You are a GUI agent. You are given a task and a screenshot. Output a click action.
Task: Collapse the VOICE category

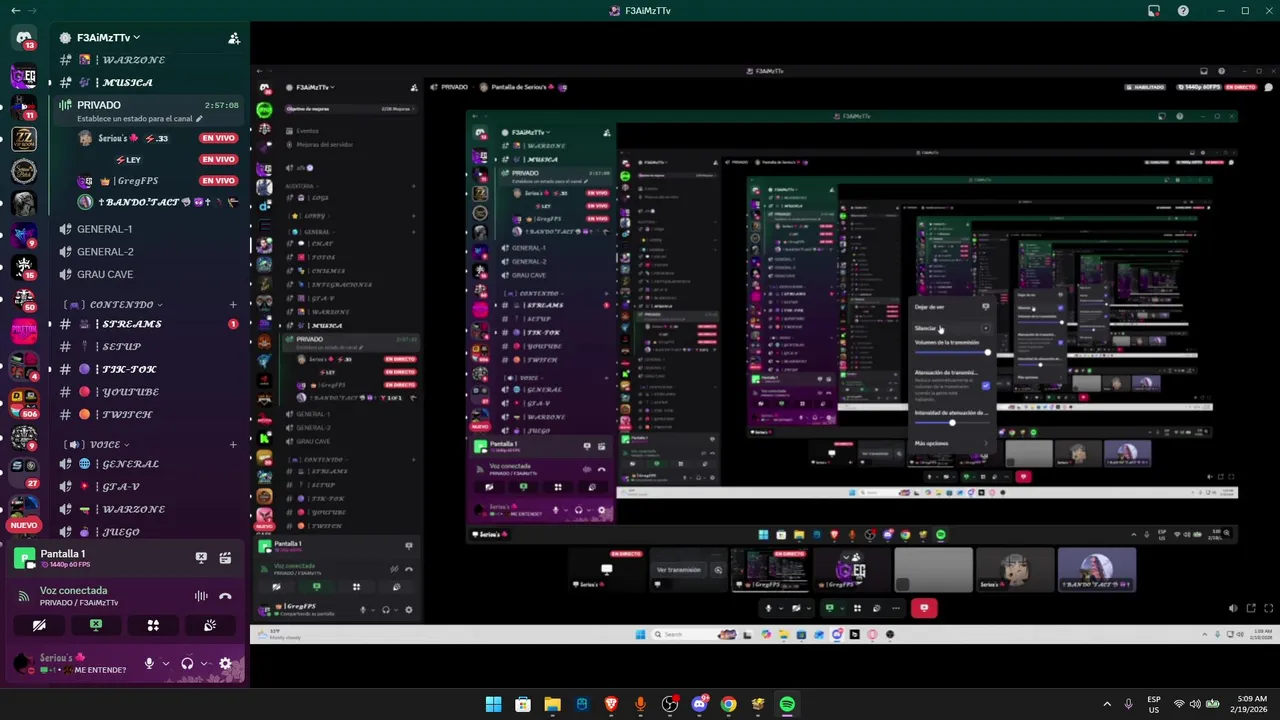pos(97,444)
